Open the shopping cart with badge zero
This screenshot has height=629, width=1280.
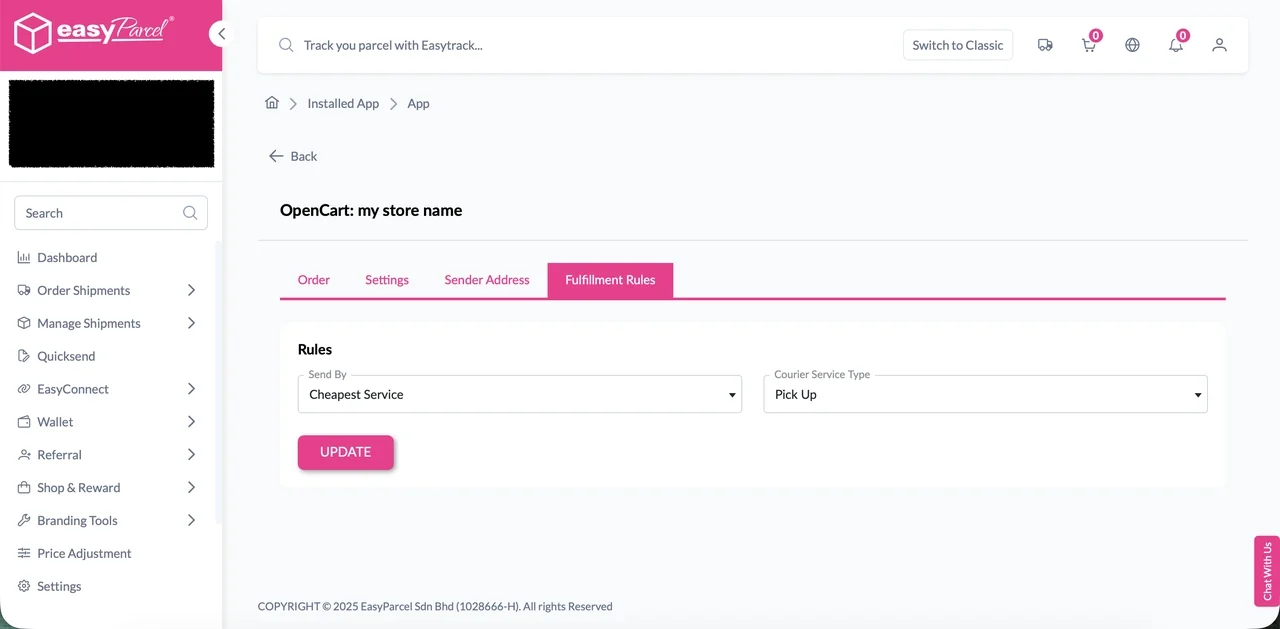(1089, 45)
